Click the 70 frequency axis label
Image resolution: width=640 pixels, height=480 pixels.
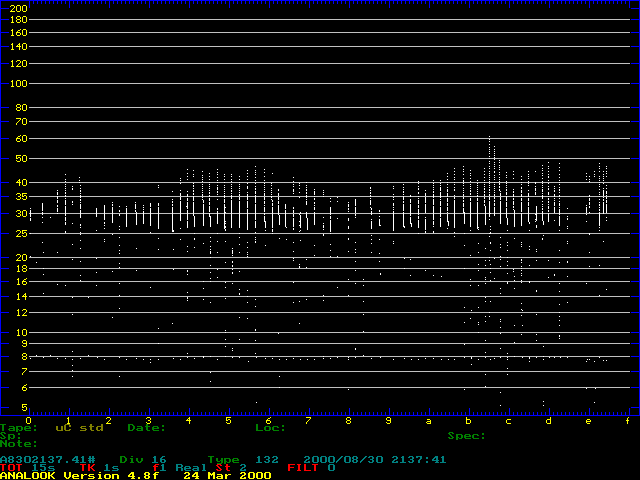point(21,122)
